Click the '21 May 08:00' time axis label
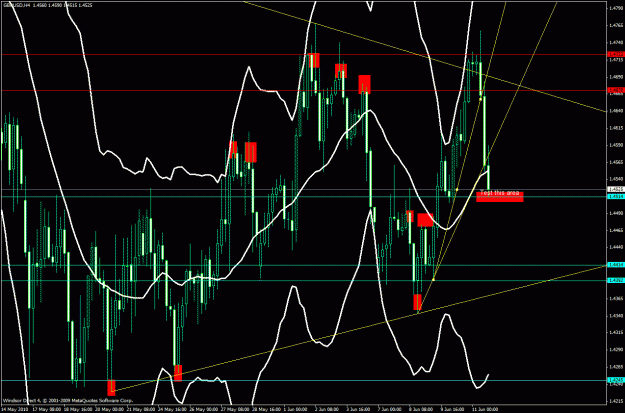This screenshot has height=413, width=625. coord(141,409)
